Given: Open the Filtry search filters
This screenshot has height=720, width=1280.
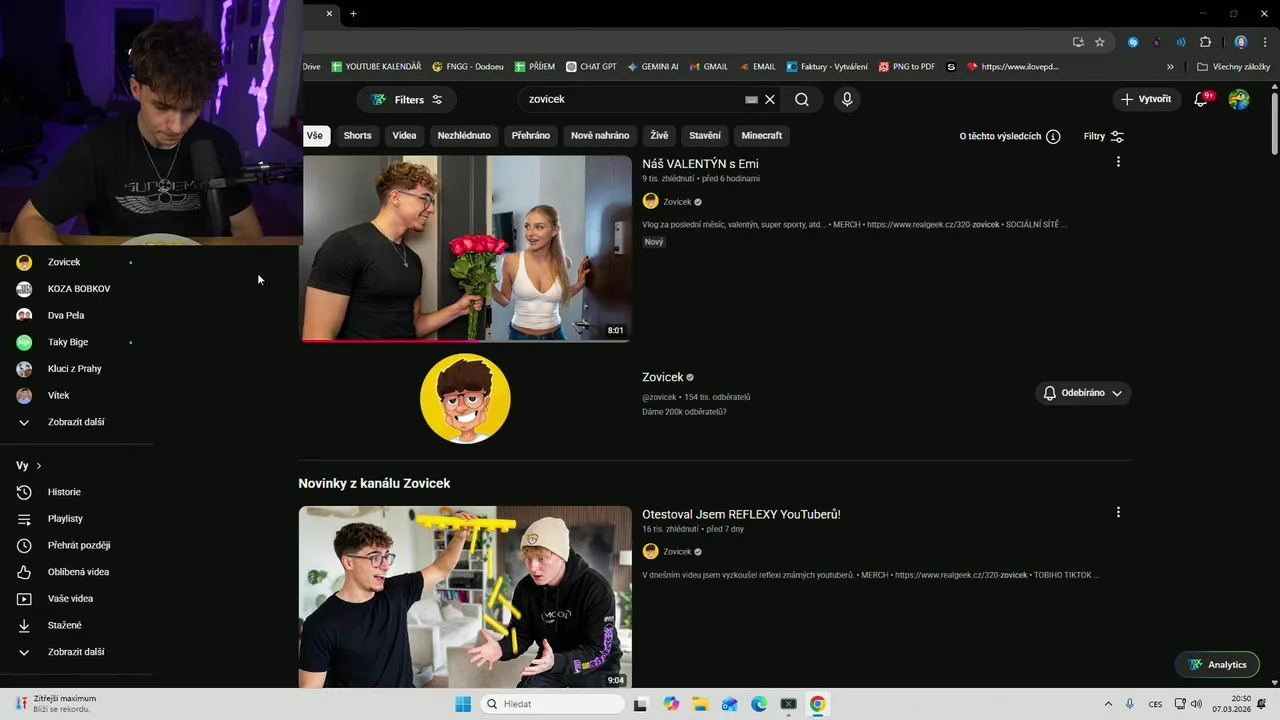Looking at the screenshot, I should [1104, 137].
